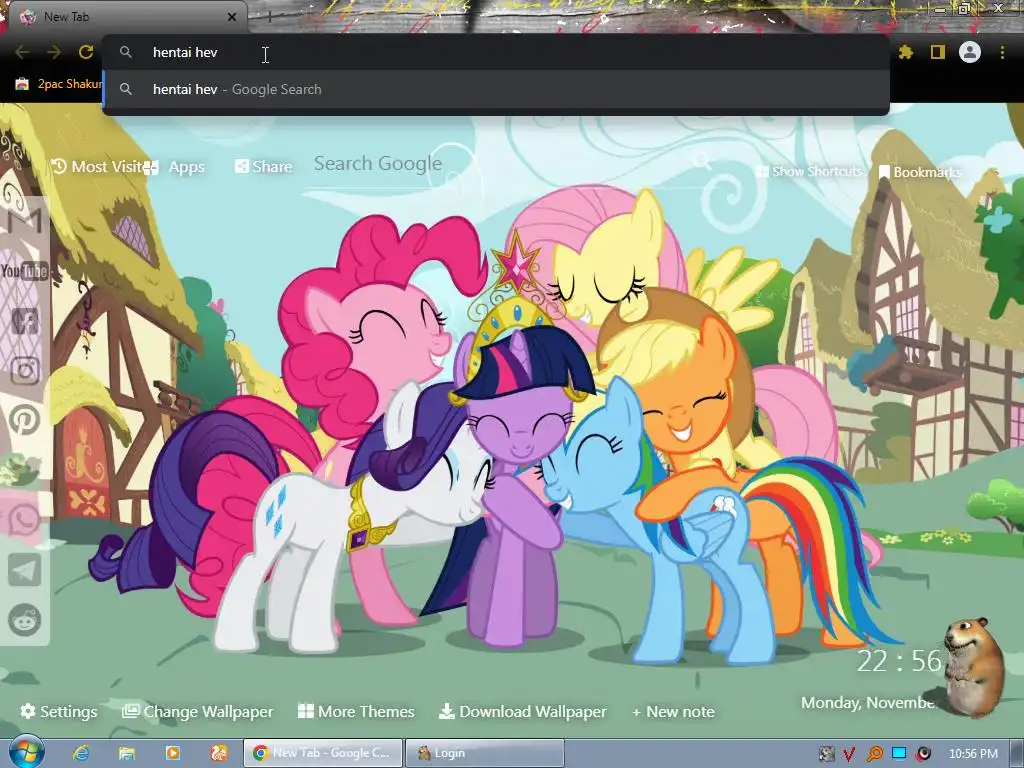Open the 2pac Shakur bookmark
Screen dimensions: 1024x768
coord(59,84)
